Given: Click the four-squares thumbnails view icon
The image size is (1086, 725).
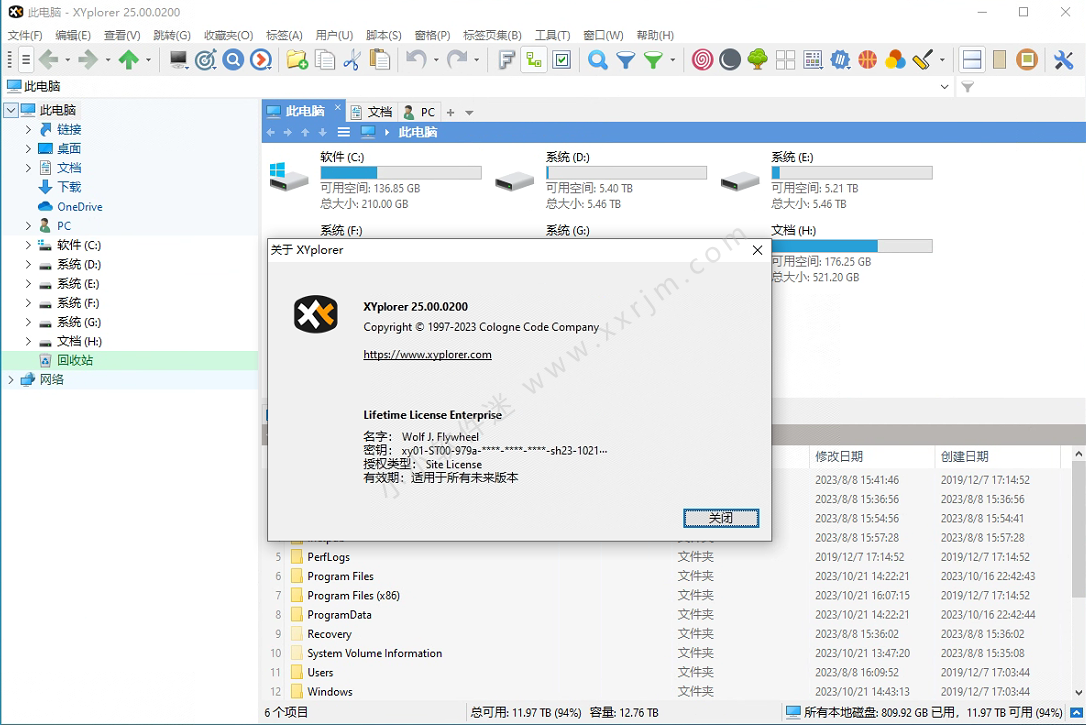Looking at the screenshot, I should [x=785, y=60].
